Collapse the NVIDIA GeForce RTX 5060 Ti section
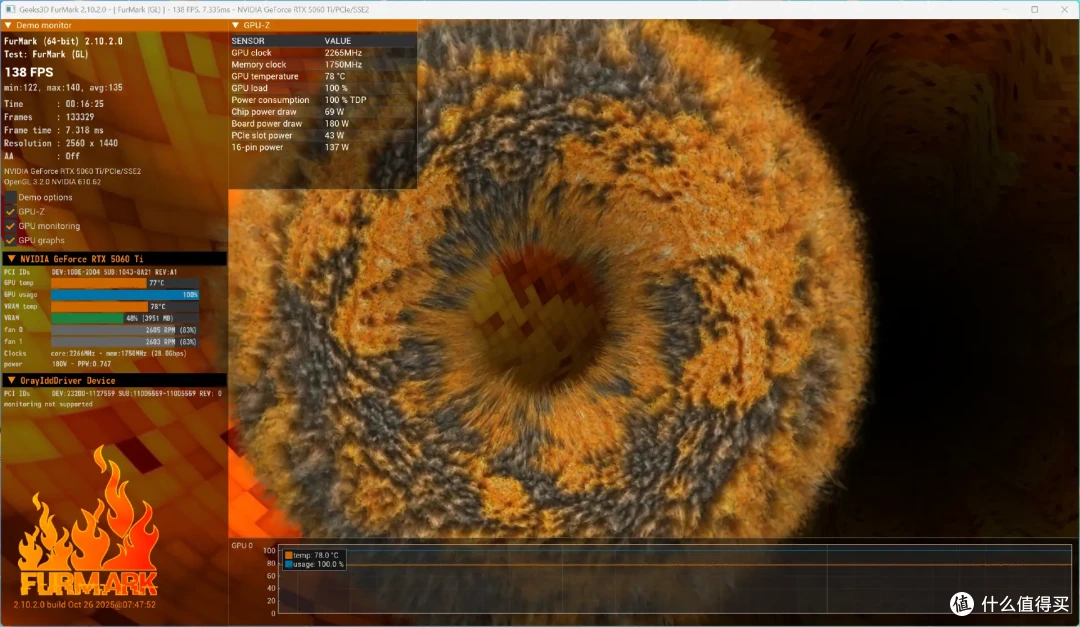The width and height of the screenshot is (1080, 627). coord(11,259)
